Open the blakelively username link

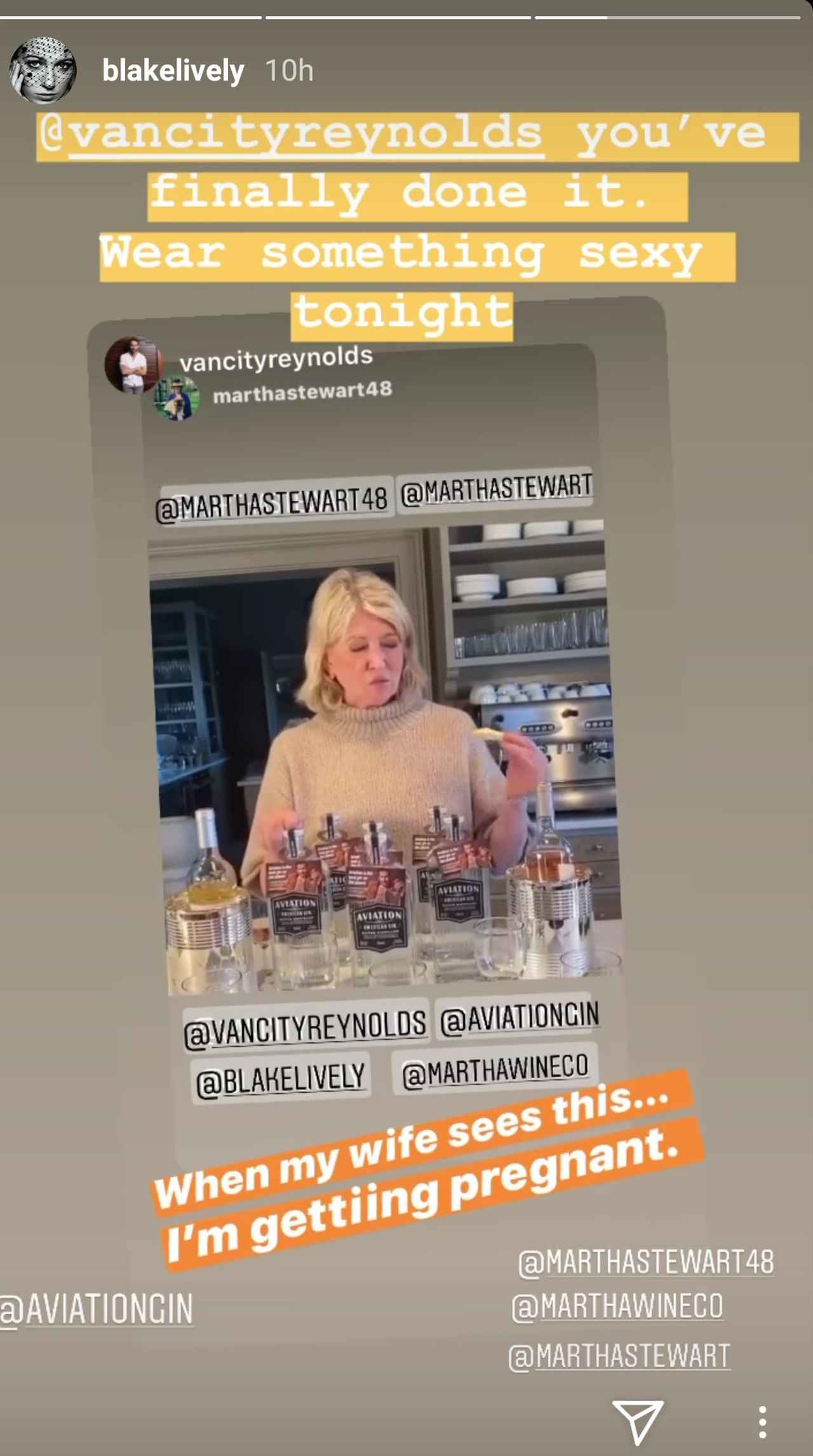pyautogui.click(x=173, y=71)
